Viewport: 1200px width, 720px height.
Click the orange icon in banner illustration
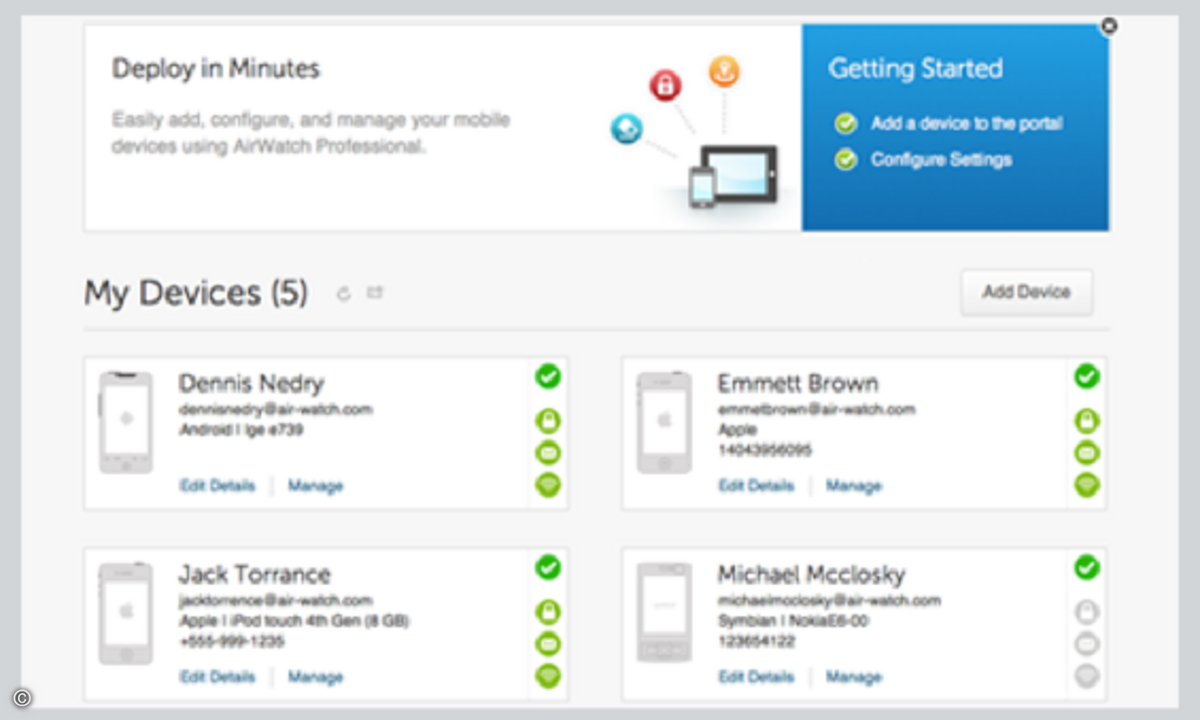click(724, 71)
